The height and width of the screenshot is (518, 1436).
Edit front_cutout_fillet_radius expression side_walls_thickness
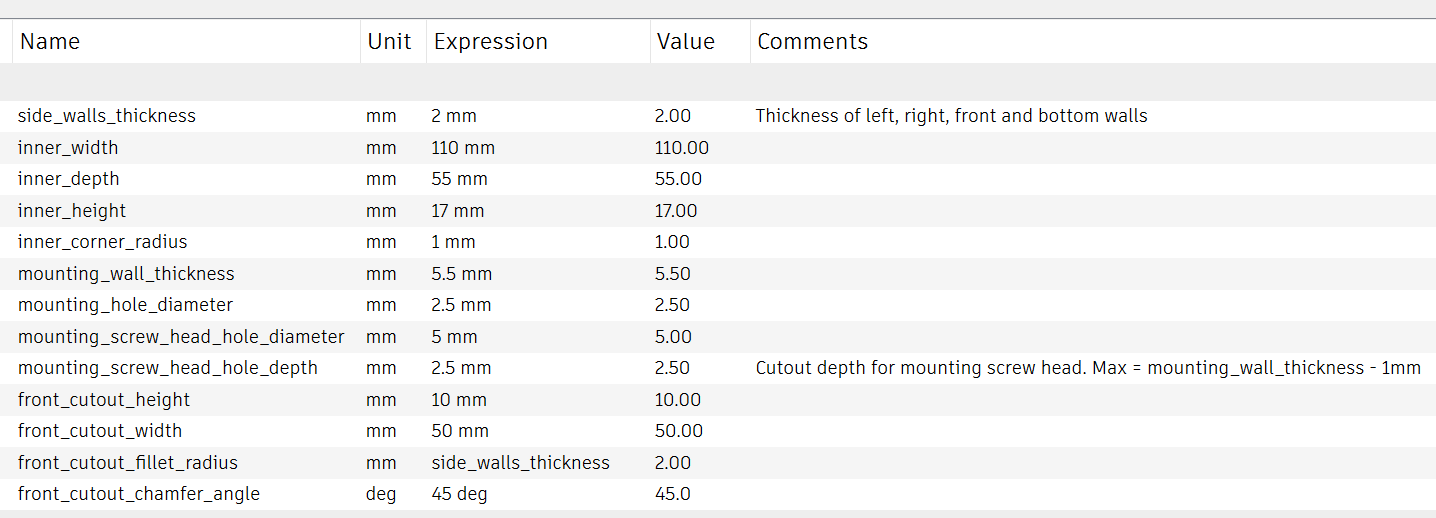click(520, 463)
